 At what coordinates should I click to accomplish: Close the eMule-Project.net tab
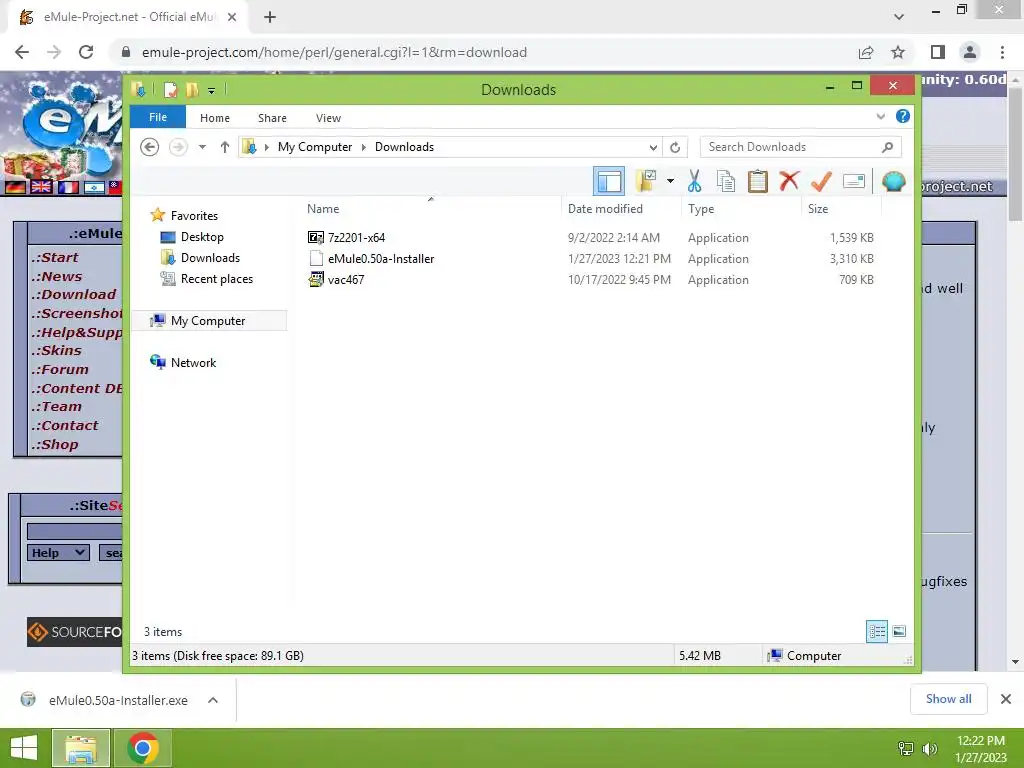[232, 18]
